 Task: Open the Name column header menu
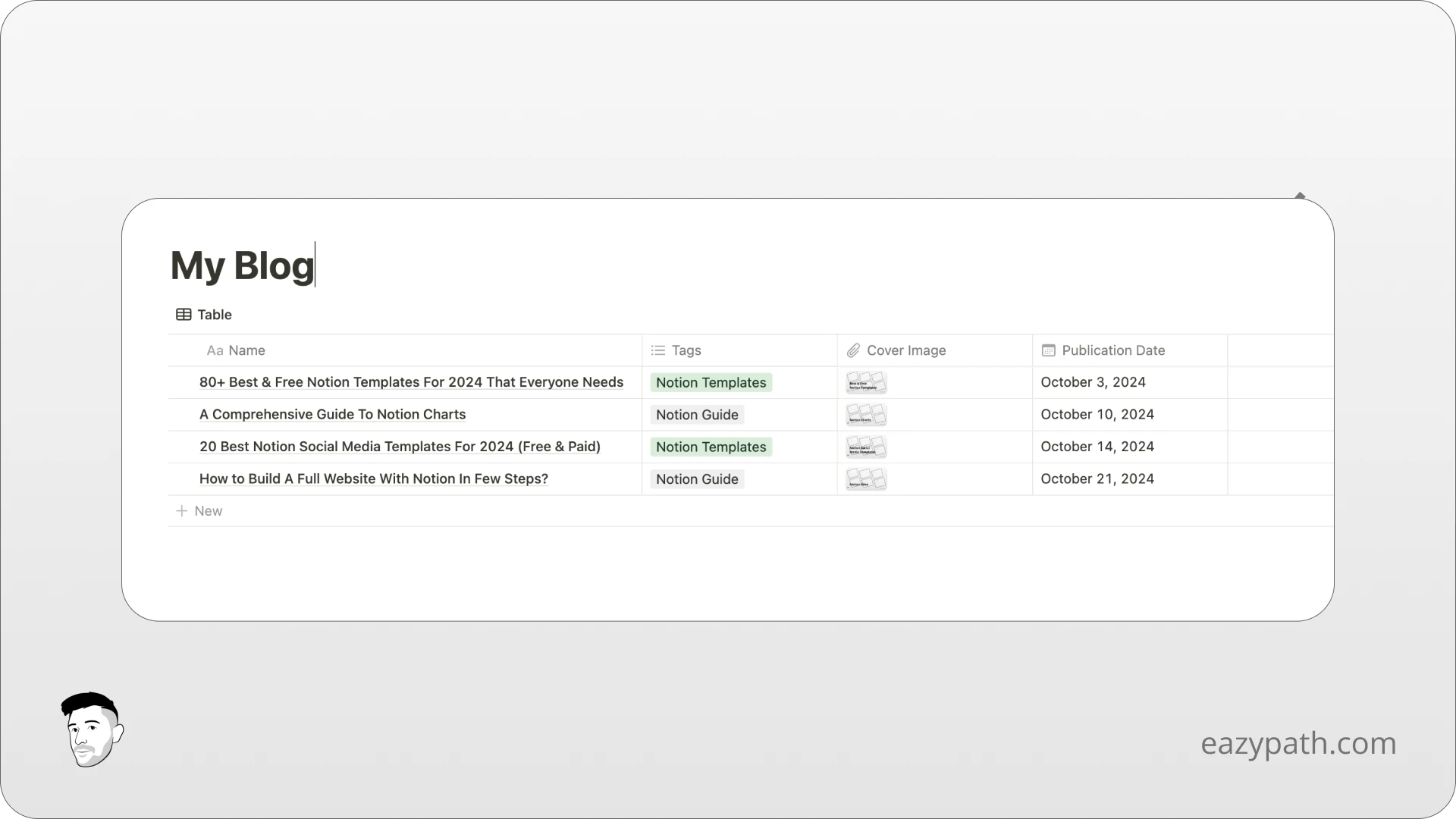click(x=246, y=350)
